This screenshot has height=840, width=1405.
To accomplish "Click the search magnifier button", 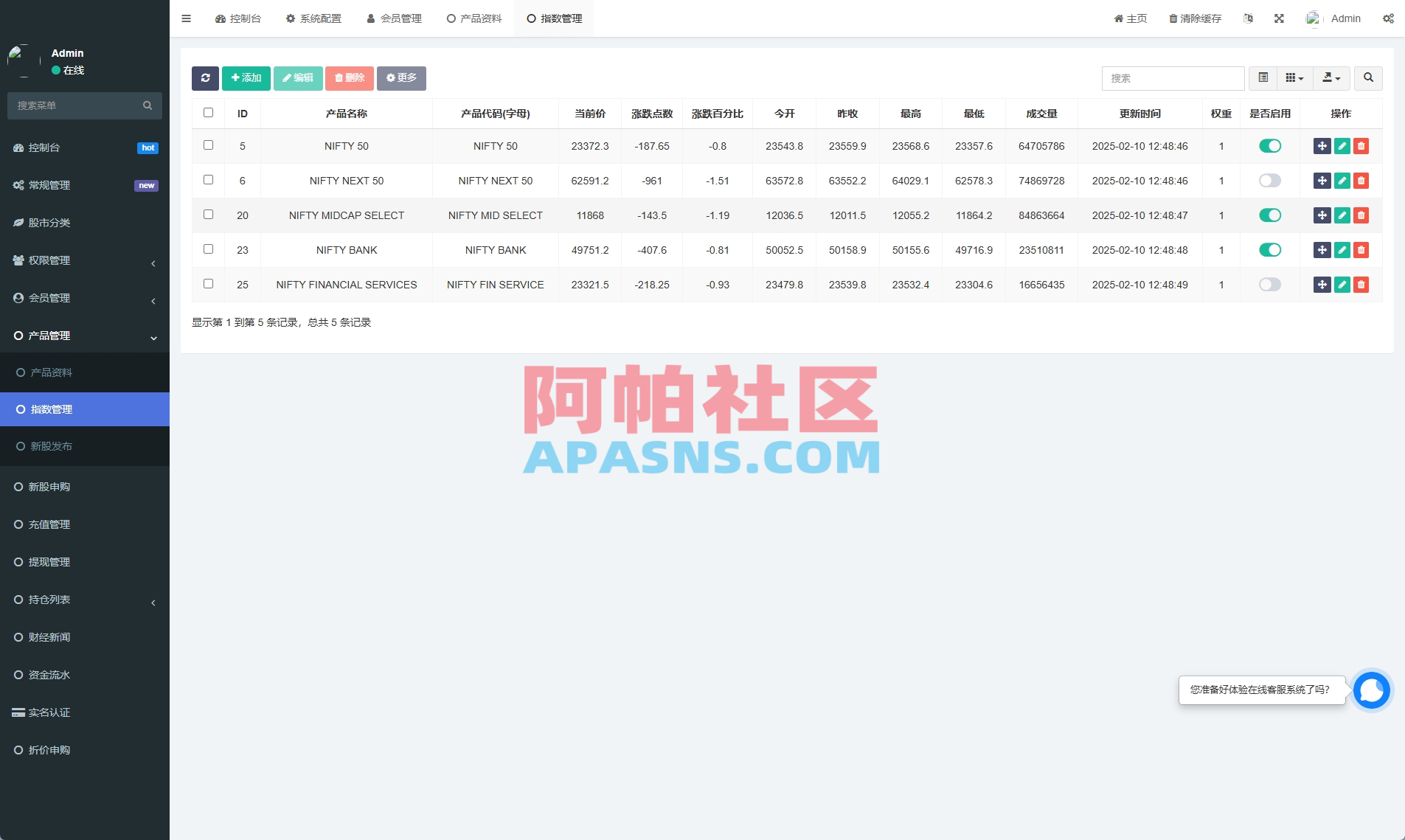I will click(x=1370, y=78).
